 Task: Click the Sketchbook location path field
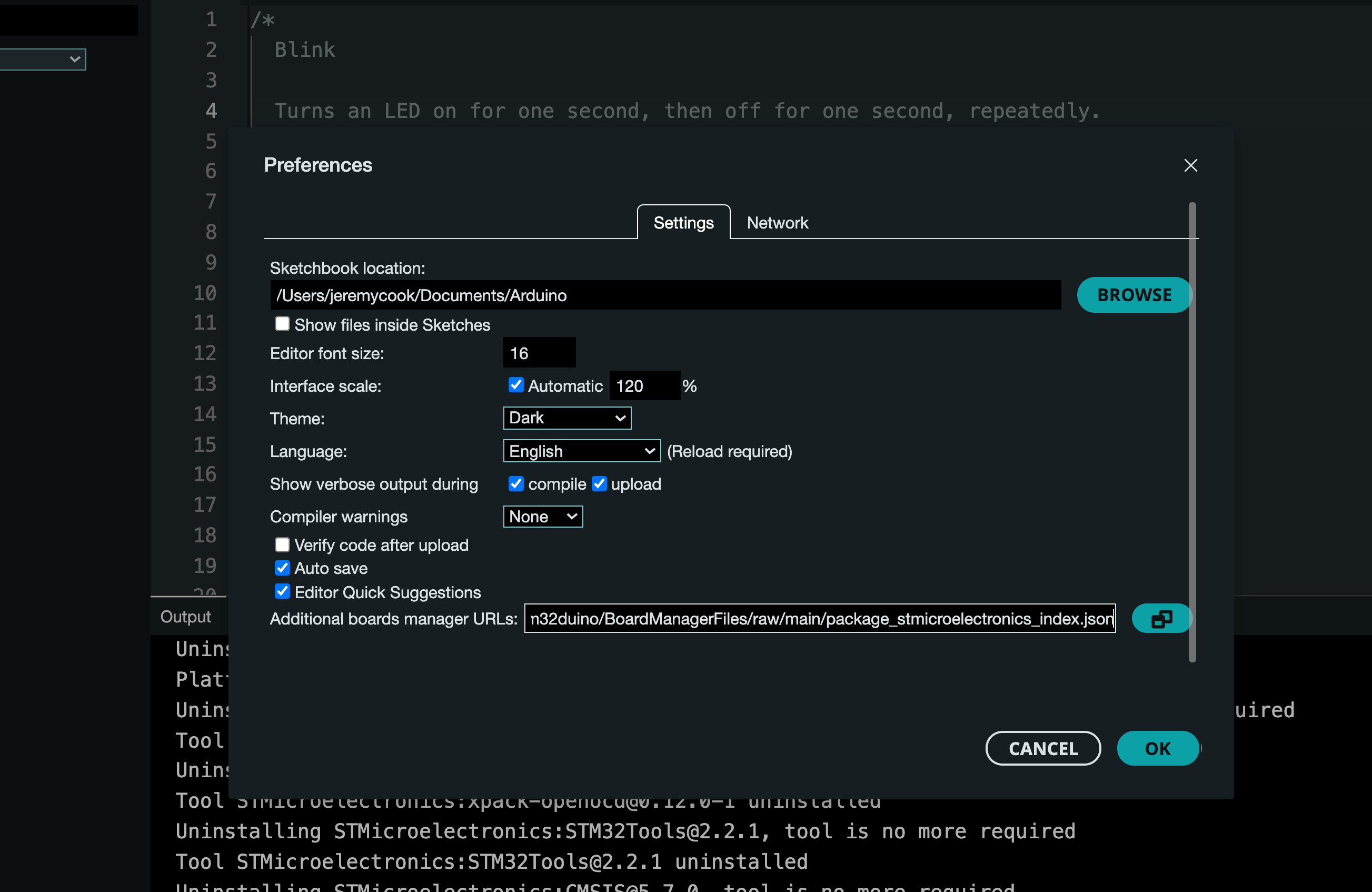664,295
